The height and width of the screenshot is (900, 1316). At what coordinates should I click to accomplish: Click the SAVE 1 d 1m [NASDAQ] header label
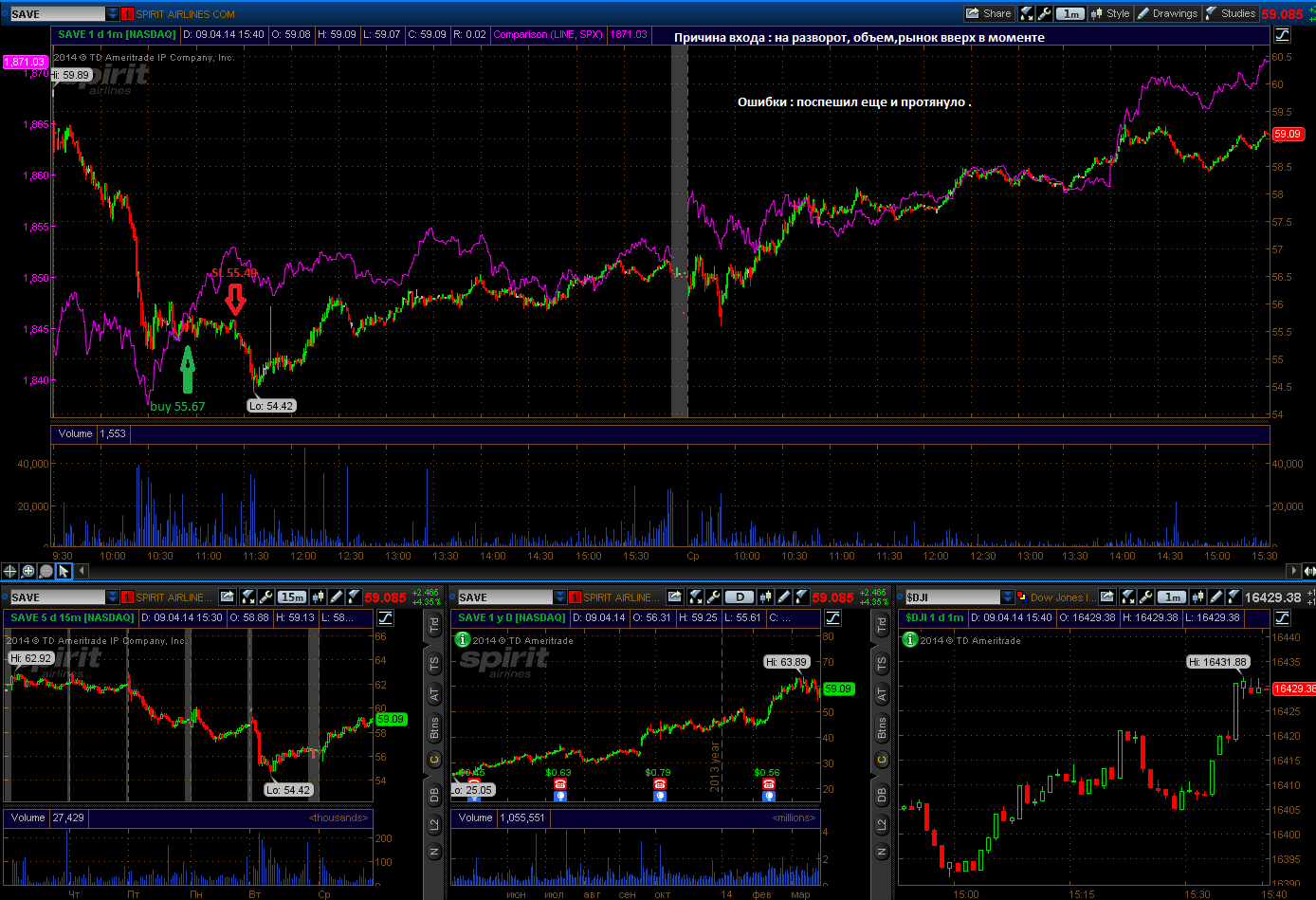(x=117, y=34)
